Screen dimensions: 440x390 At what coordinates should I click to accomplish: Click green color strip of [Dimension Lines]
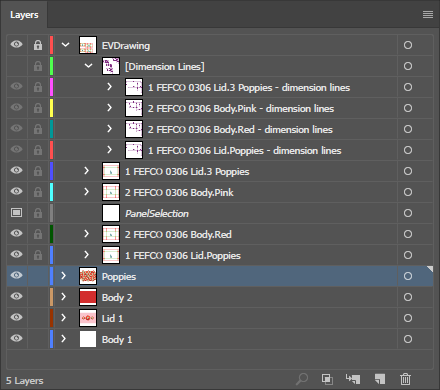coord(51,66)
